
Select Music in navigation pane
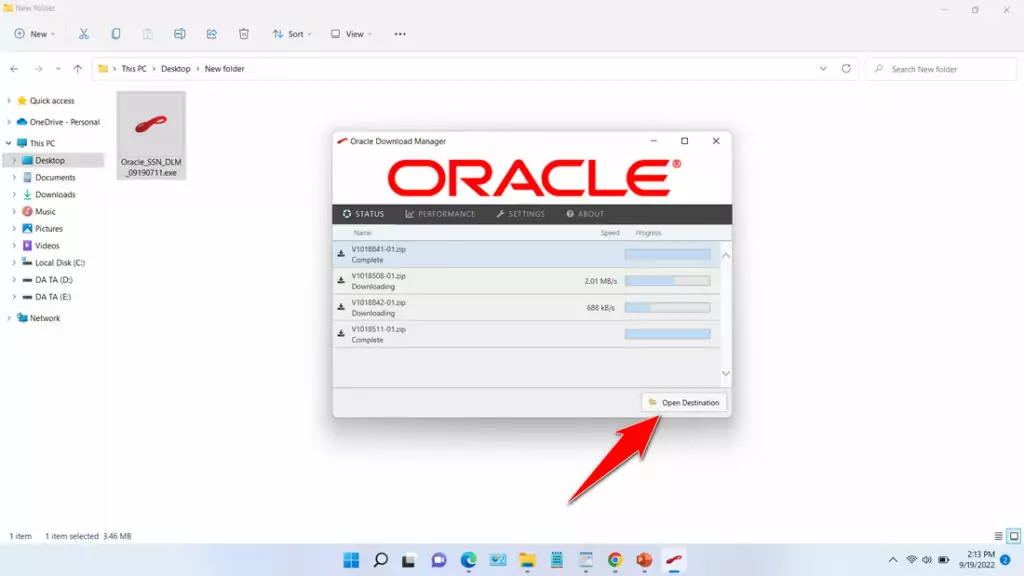point(45,212)
